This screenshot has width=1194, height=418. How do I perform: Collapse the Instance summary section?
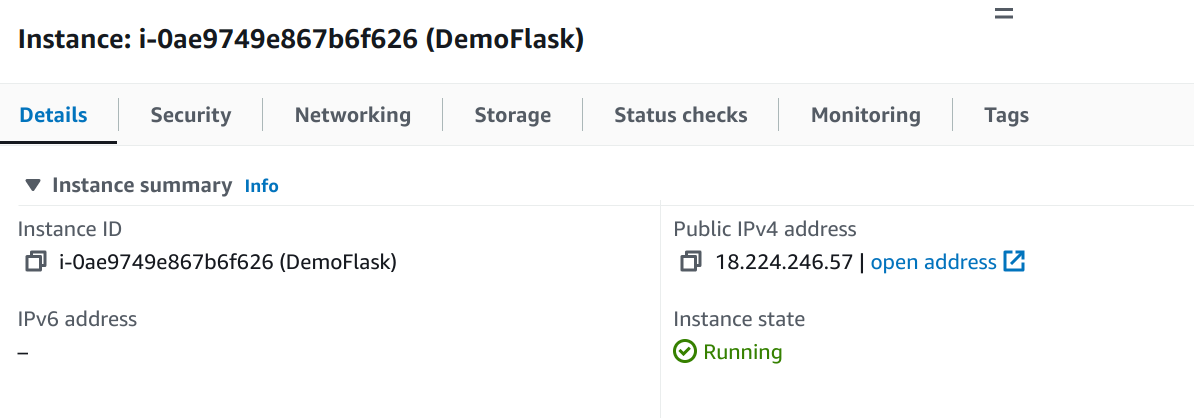[32, 185]
